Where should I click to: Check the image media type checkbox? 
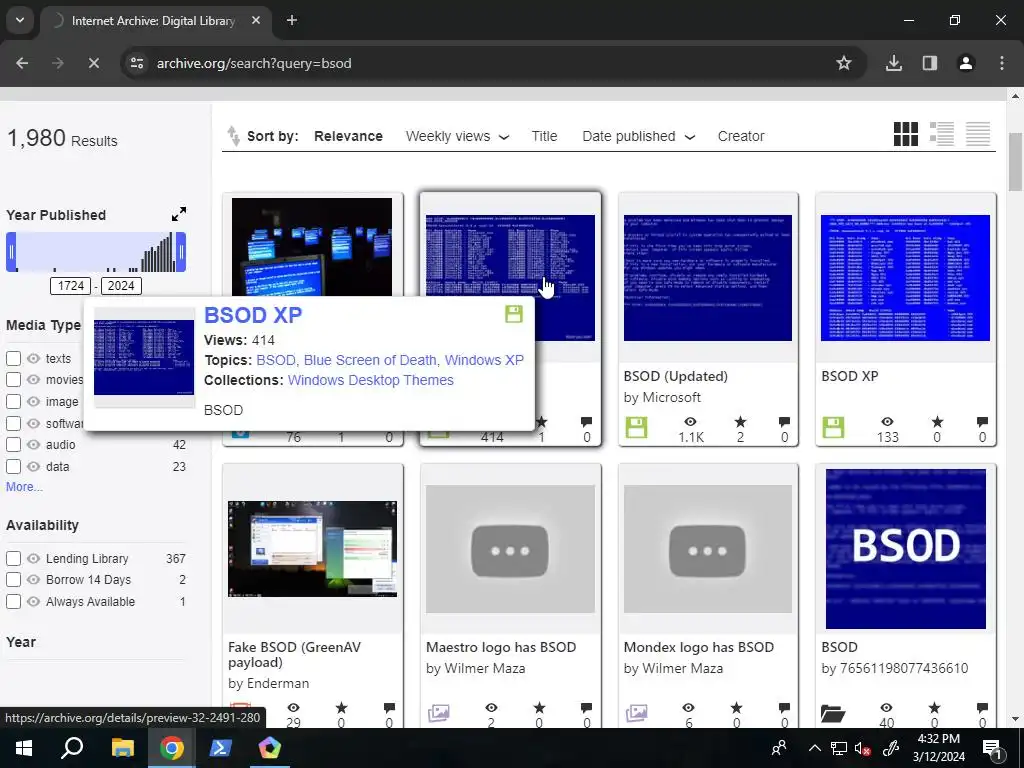[13, 402]
